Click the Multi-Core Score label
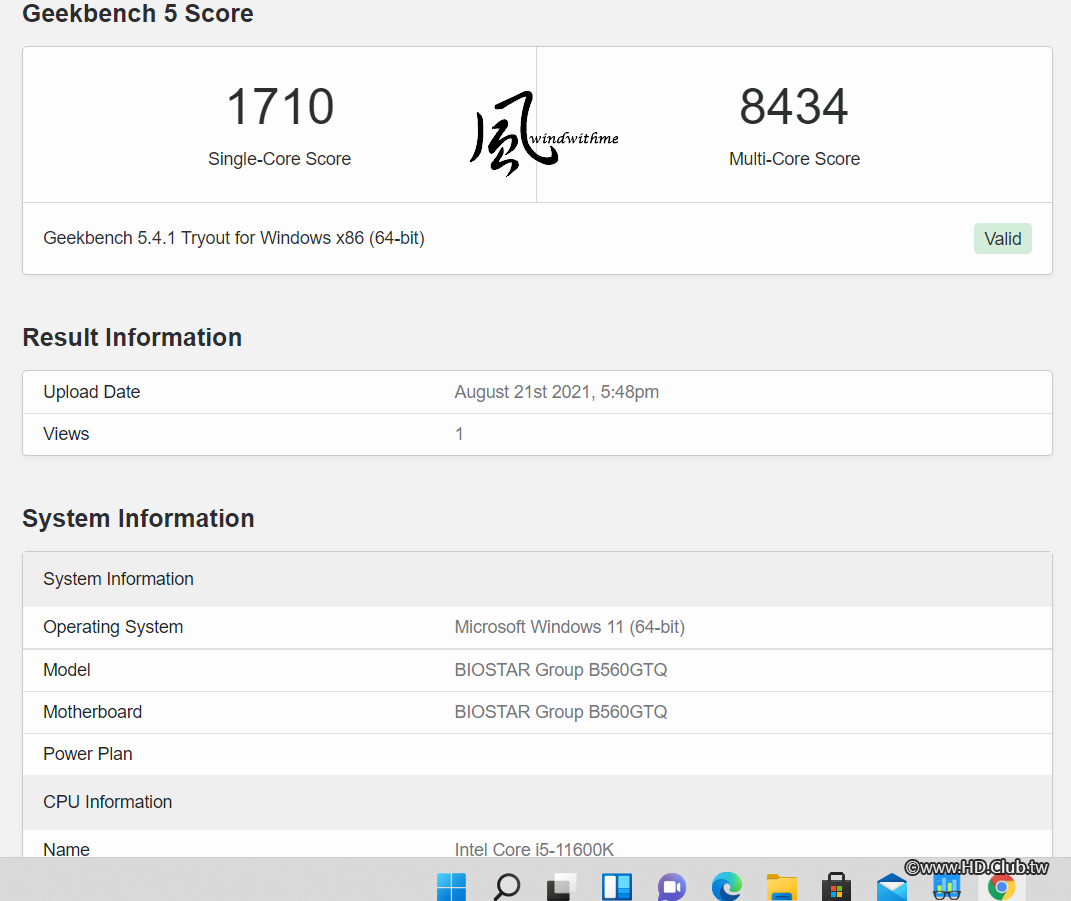 (794, 158)
